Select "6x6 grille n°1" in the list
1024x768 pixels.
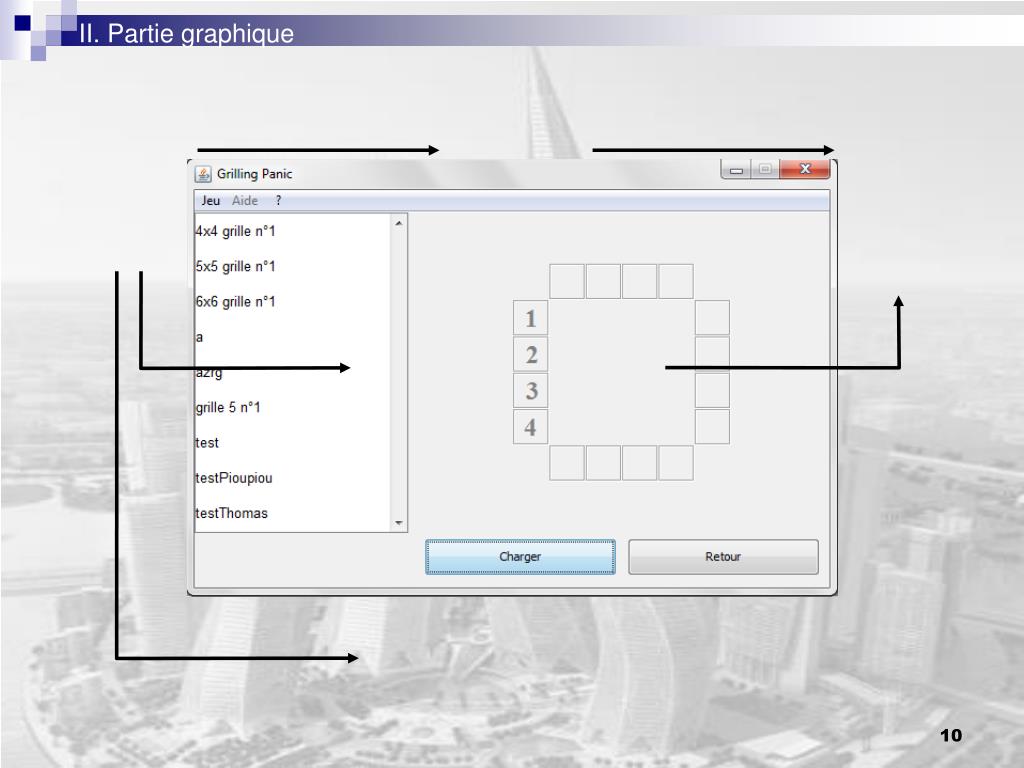pos(293,302)
